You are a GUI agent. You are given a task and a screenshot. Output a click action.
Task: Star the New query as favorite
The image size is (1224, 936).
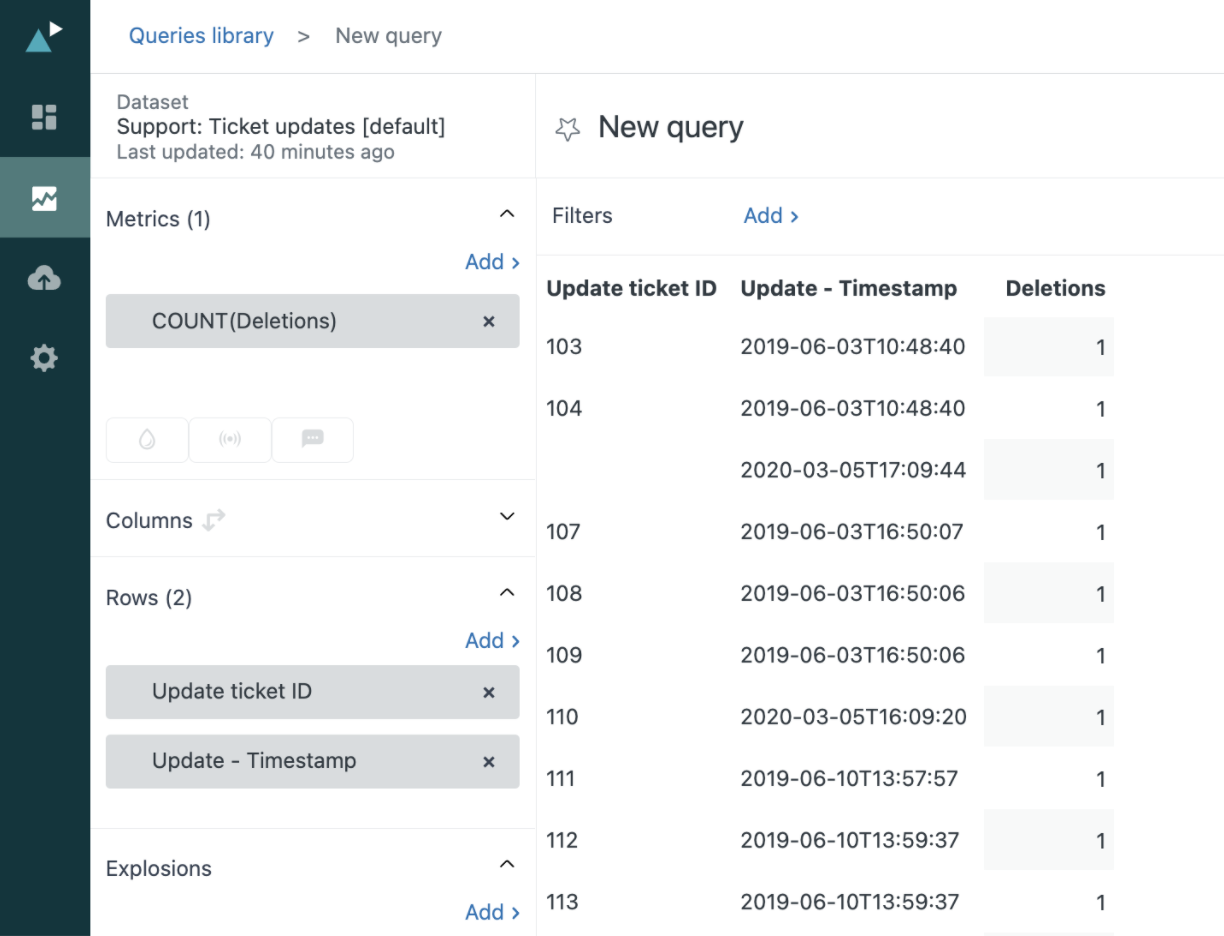click(x=567, y=129)
